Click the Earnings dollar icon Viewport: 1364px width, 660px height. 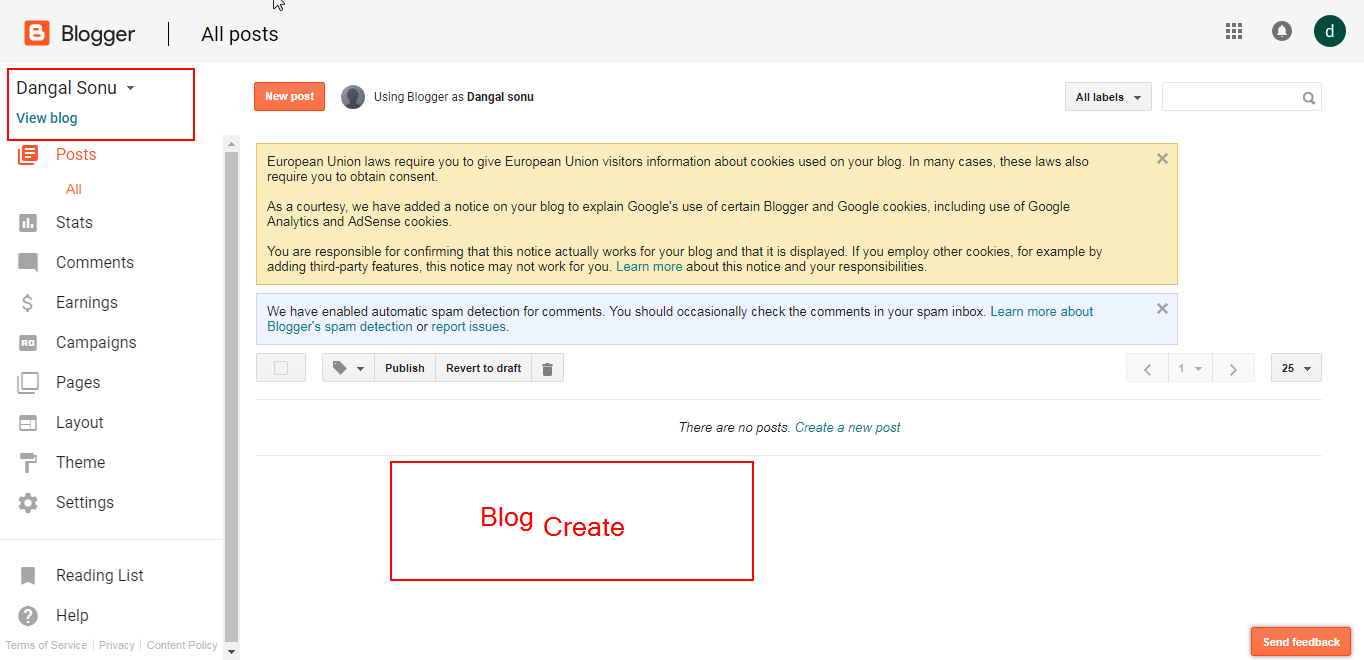[28, 303]
